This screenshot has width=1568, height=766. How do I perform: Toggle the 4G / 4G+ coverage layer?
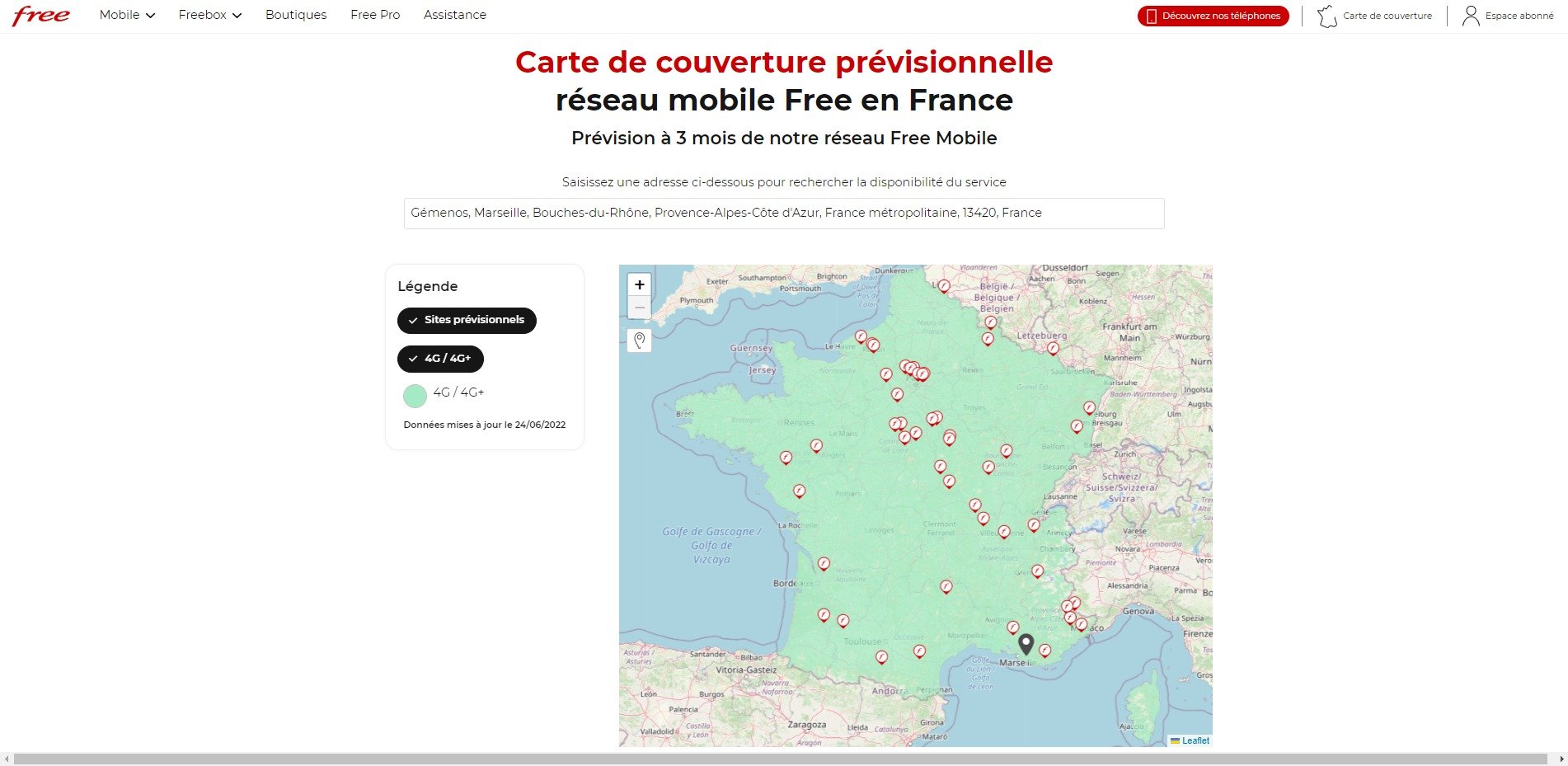point(440,359)
